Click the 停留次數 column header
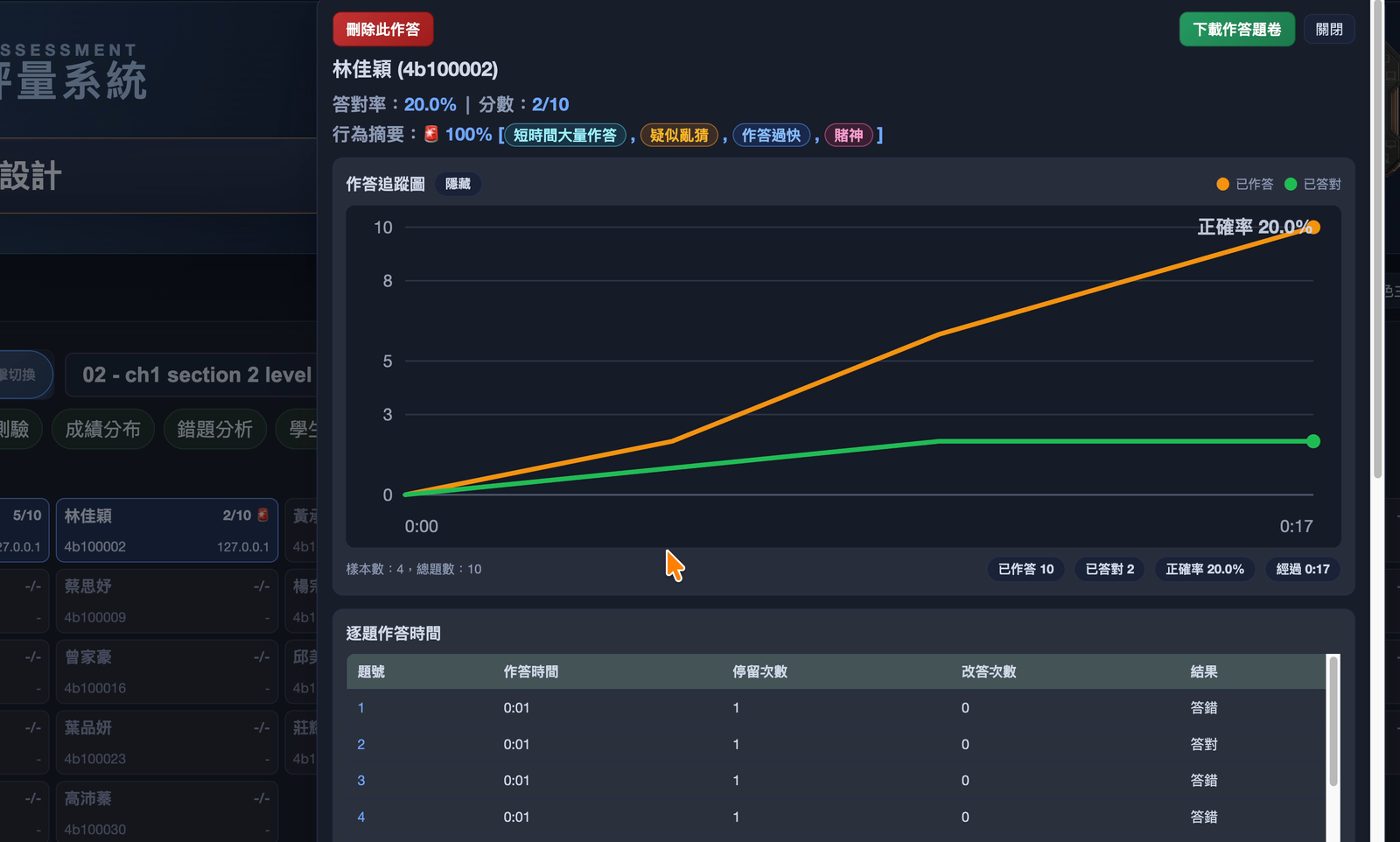The width and height of the screenshot is (1400, 842). [759, 671]
